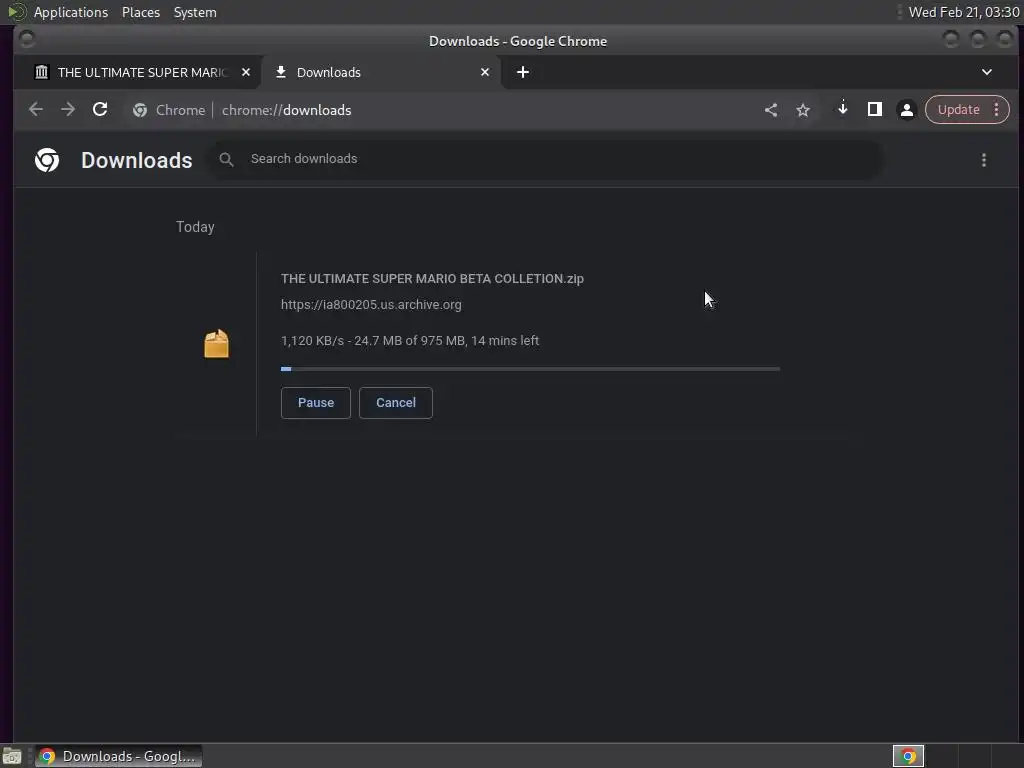The image size is (1024, 768).
Task: Bookmark this page with the star icon
Action: (803, 110)
